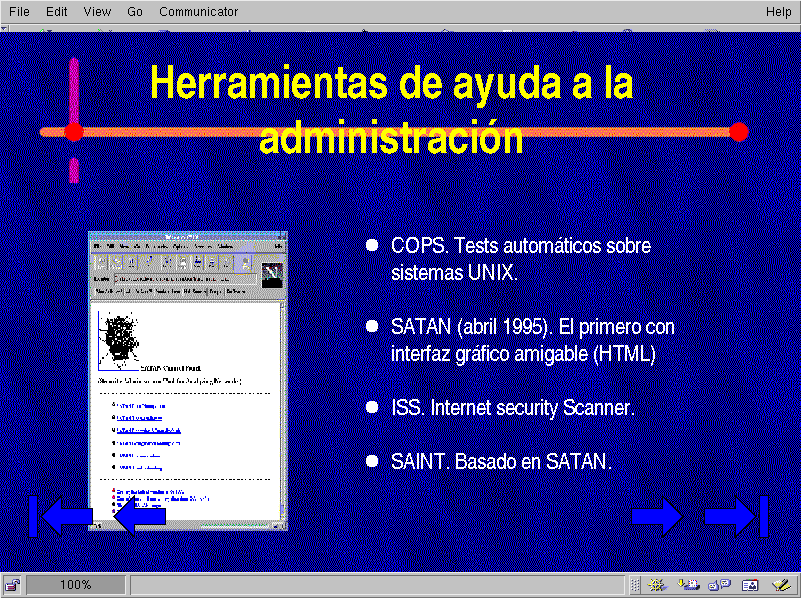Screen dimensions: 801x598
Task: Open the Edit menu
Action: tap(56, 12)
